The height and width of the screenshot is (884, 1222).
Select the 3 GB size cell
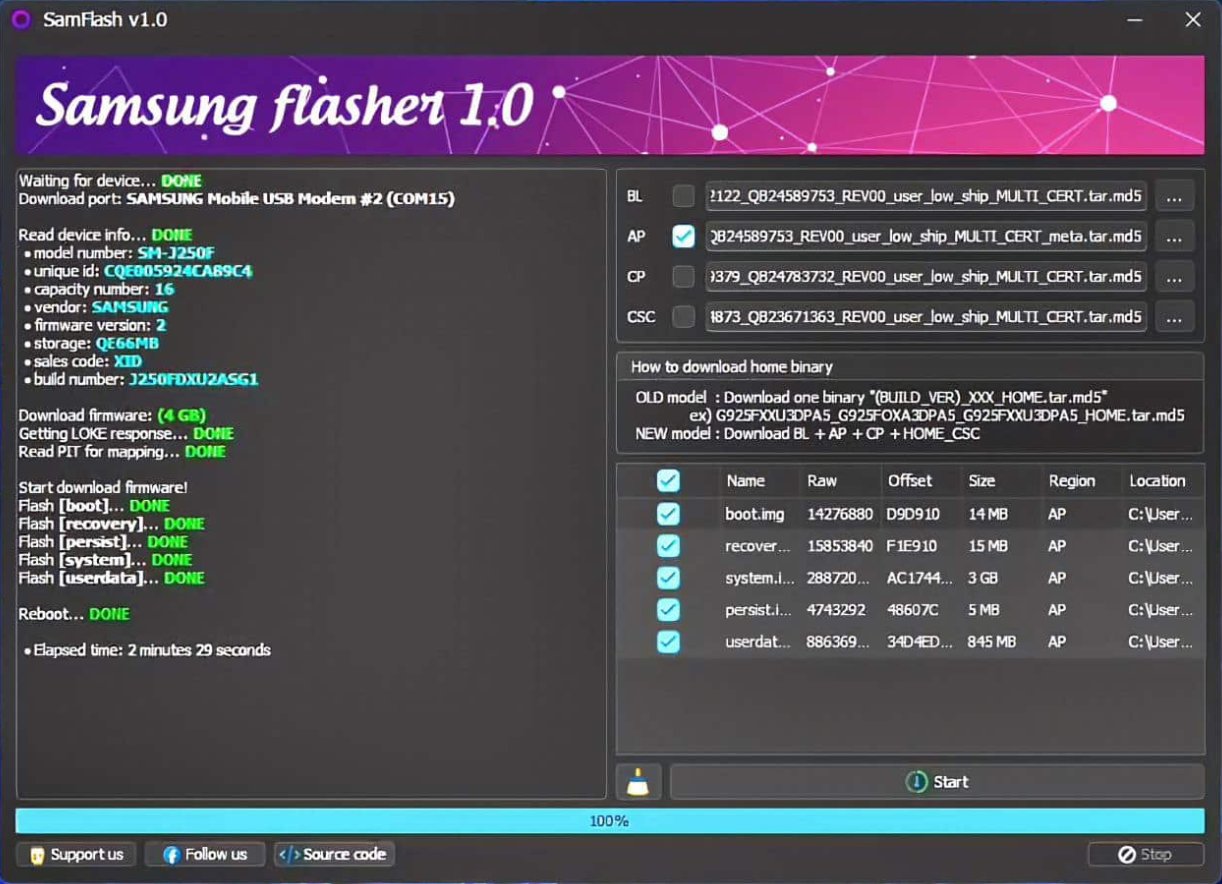[983, 578]
